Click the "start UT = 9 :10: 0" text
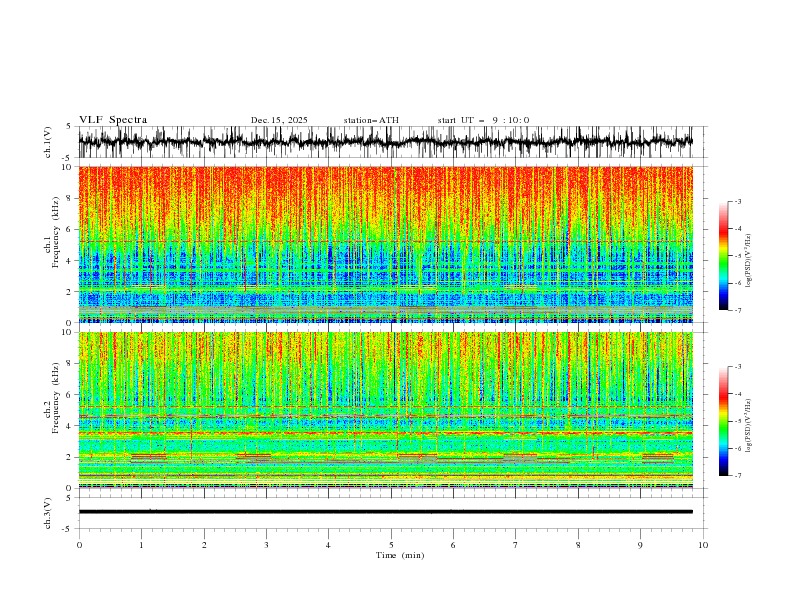Image resolution: width=792 pixels, height=612 pixels. [483, 120]
